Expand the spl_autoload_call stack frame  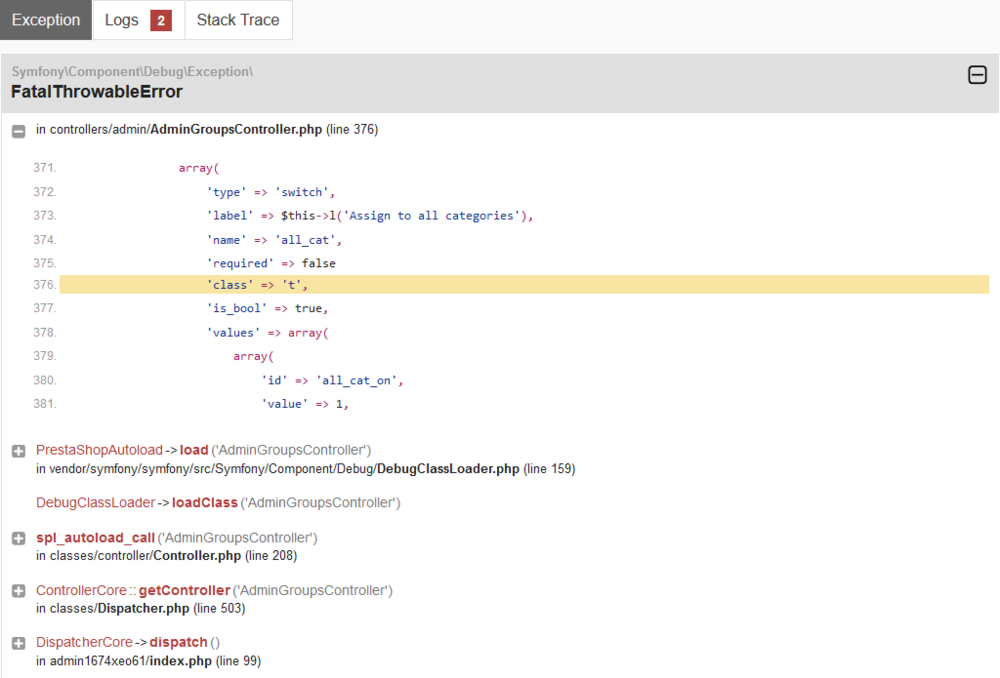18,538
